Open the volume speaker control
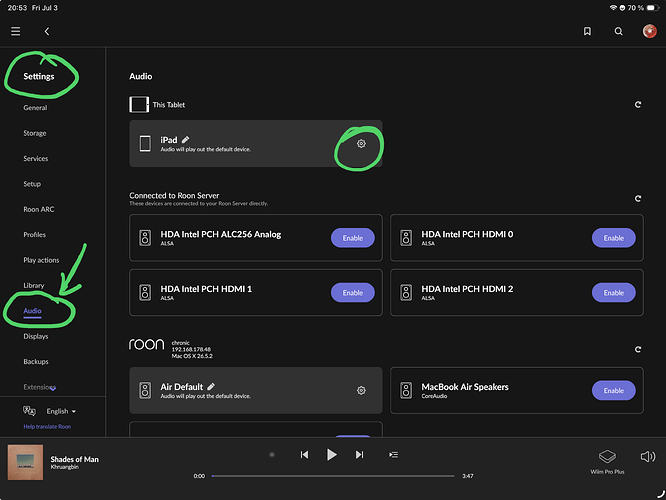 coord(648,457)
